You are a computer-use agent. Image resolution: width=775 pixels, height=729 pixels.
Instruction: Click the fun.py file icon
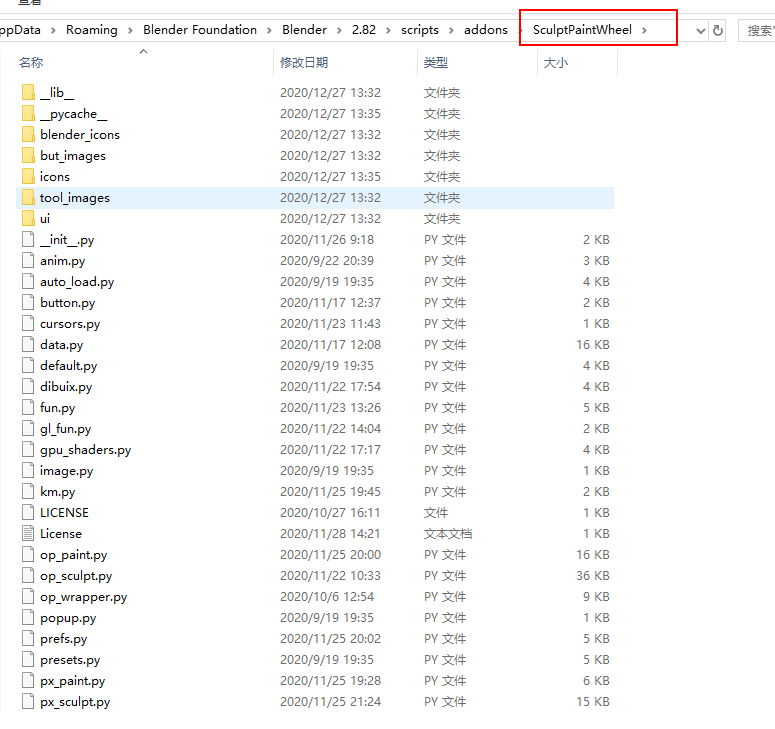click(x=28, y=407)
